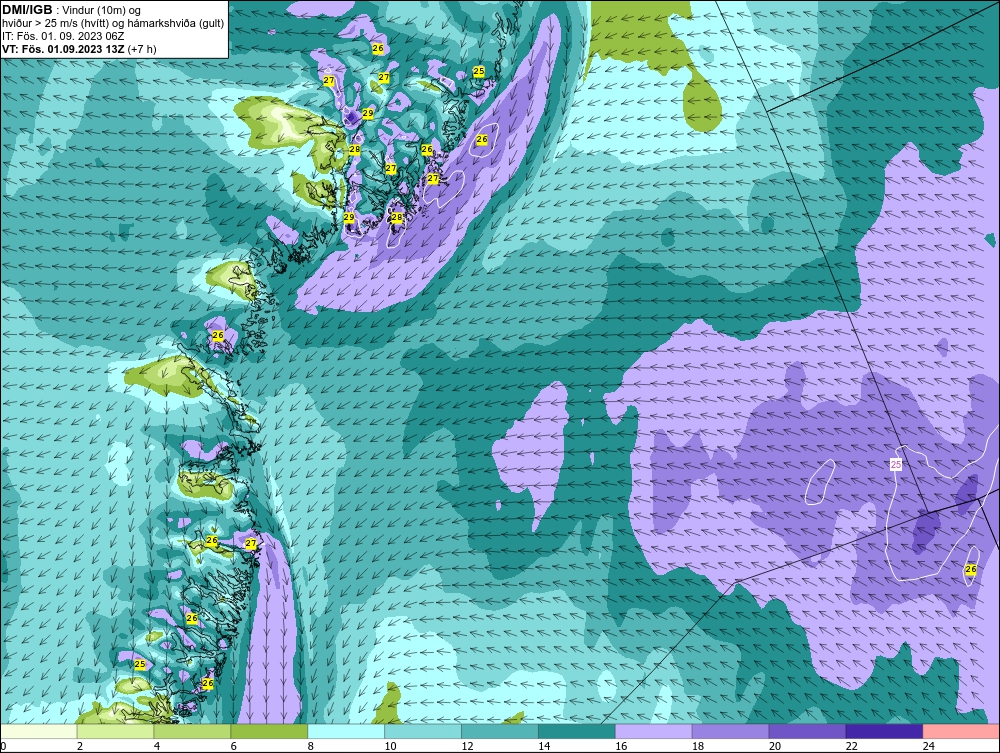Click the legend scale number "12"
The width and height of the screenshot is (1000, 753).
[x=467, y=746]
